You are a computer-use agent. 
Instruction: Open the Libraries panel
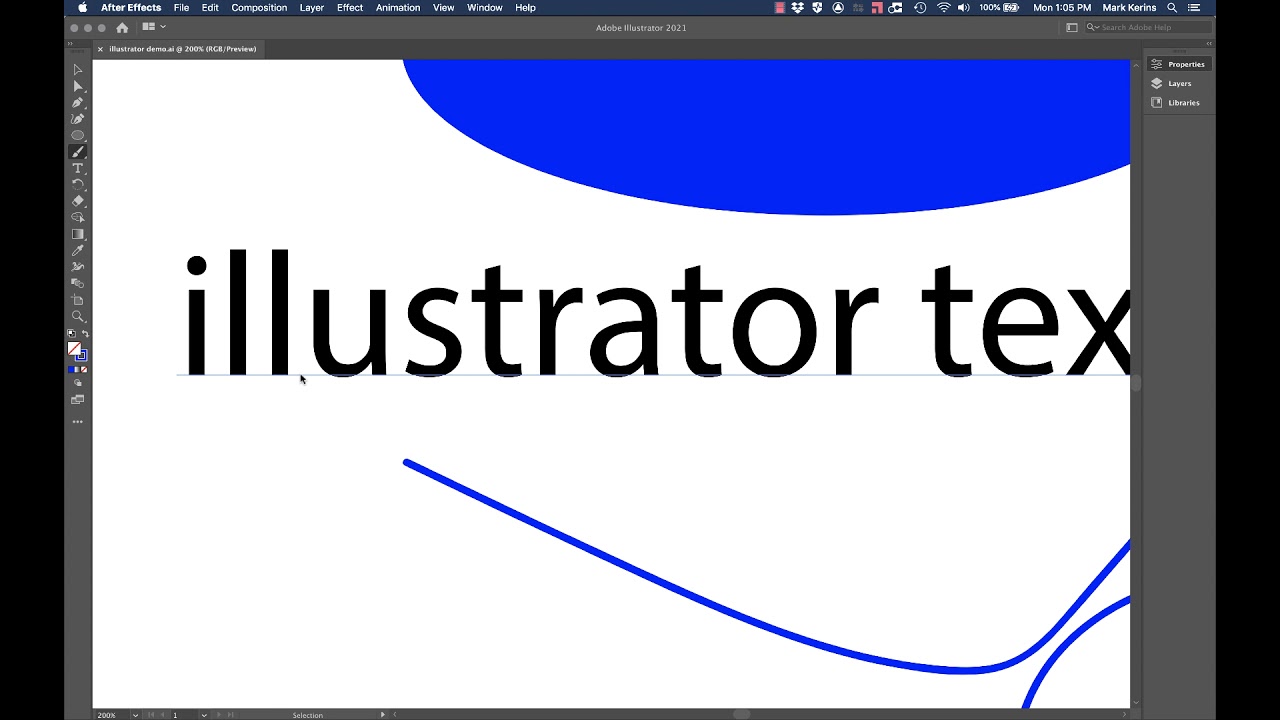[x=1177, y=102]
